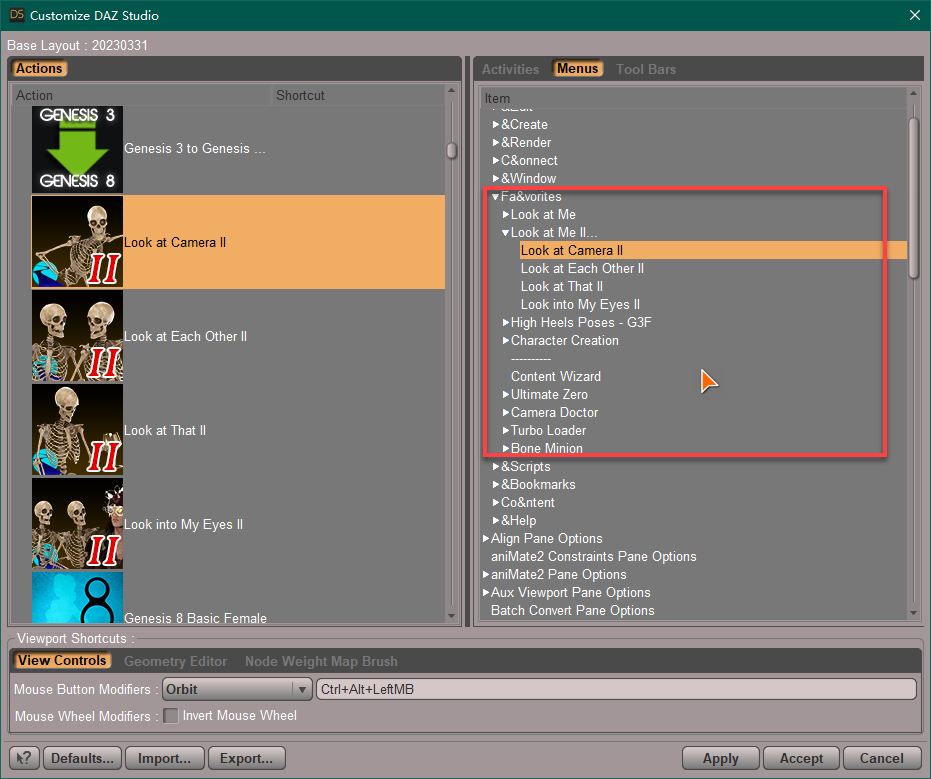This screenshot has height=779, width=931.
Task: Expand aniMate2 Pane Options tree item
Action: [486, 574]
